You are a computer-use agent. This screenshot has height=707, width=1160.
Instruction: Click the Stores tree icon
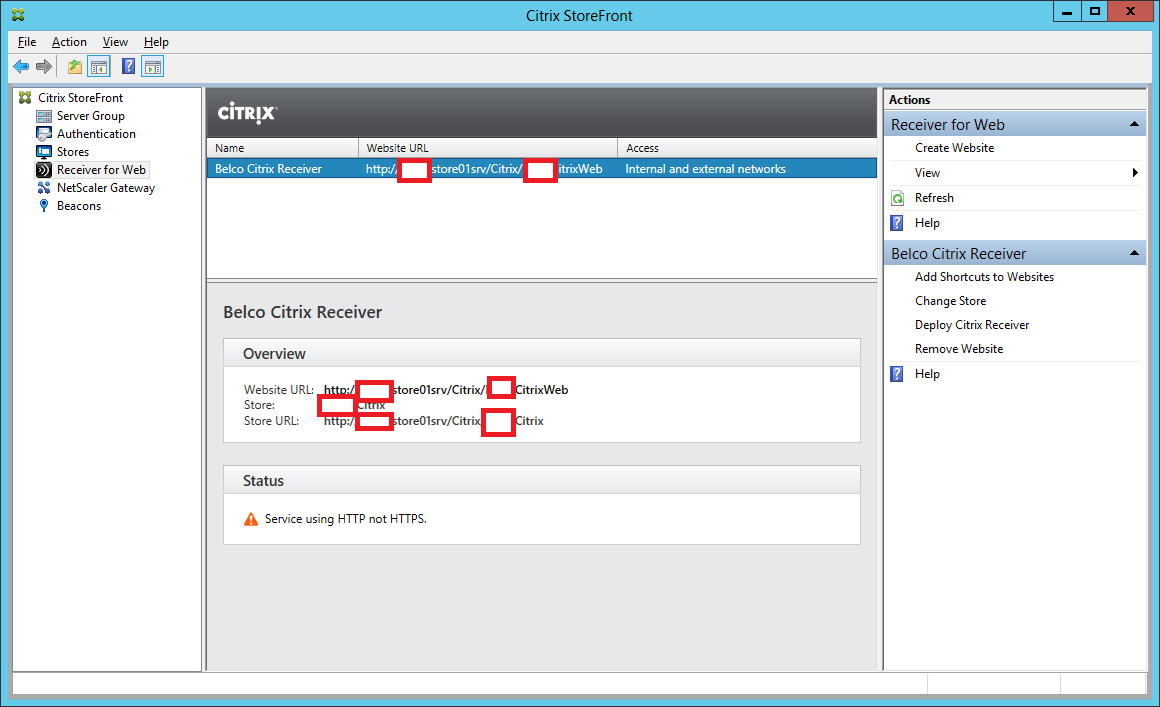(44, 152)
